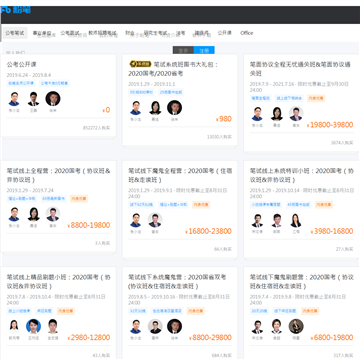Click first teacher avatar in 笔面协议全程无忧 card
The height and width of the screenshot is (360, 360).
pos(257,114)
